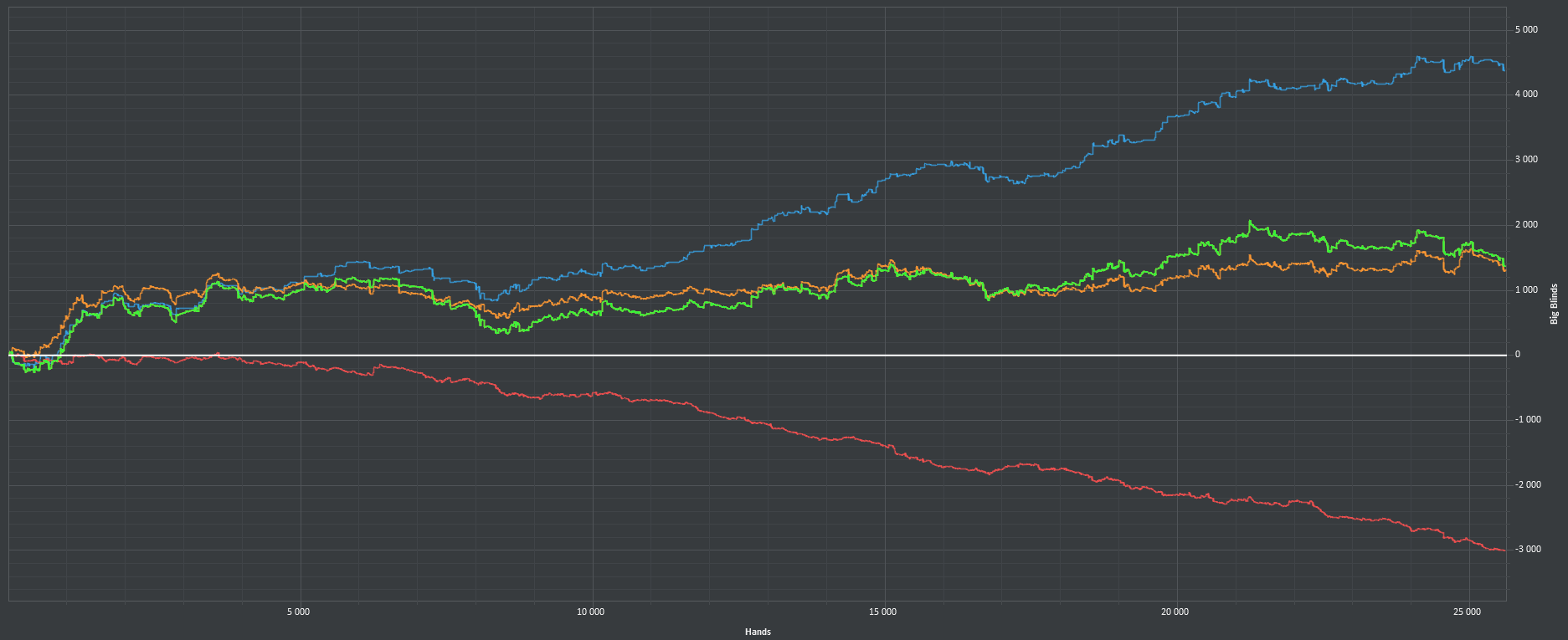This screenshot has height=640, width=1568.
Task: Click the positive 3 000 Big Blinds label
Action: click(x=1526, y=160)
